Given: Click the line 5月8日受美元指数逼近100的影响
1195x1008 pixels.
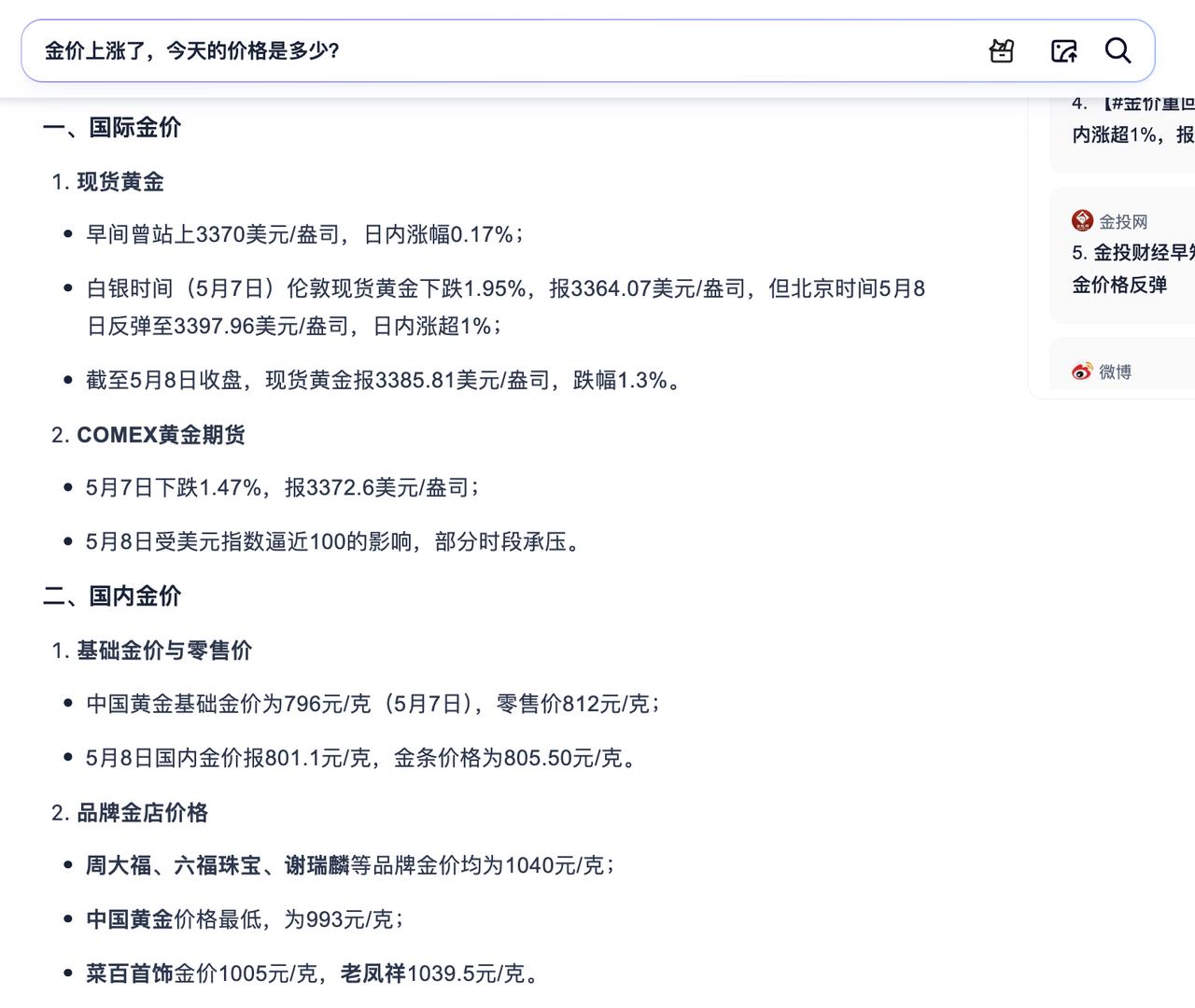Looking at the screenshot, I should point(333,541).
